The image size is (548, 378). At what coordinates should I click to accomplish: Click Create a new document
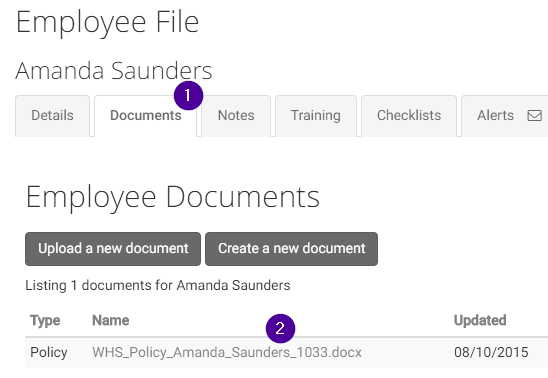coord(291,249)
